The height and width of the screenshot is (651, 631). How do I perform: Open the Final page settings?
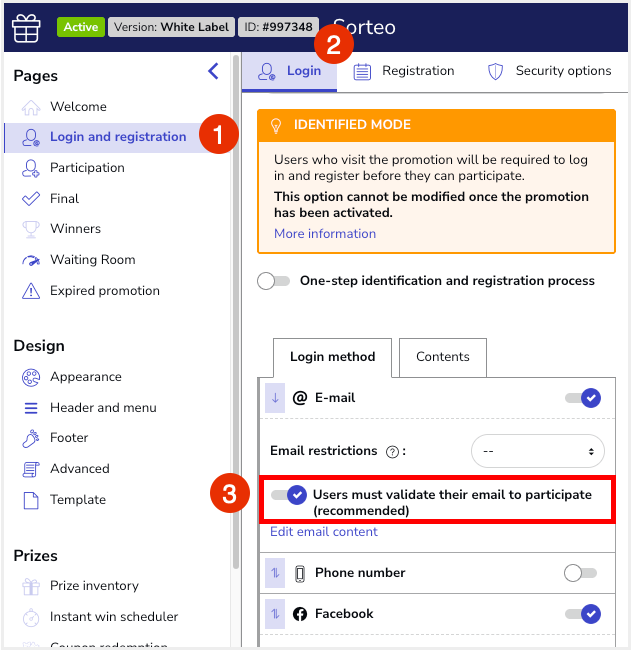point(64,199)
